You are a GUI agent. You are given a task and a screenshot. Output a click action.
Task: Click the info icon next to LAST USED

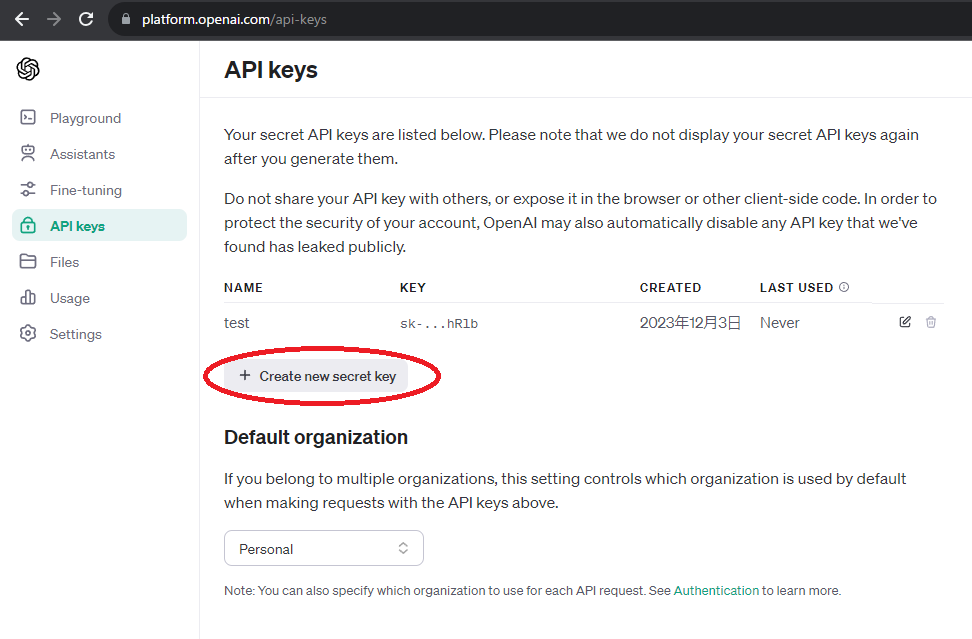[x=843, y=287]
